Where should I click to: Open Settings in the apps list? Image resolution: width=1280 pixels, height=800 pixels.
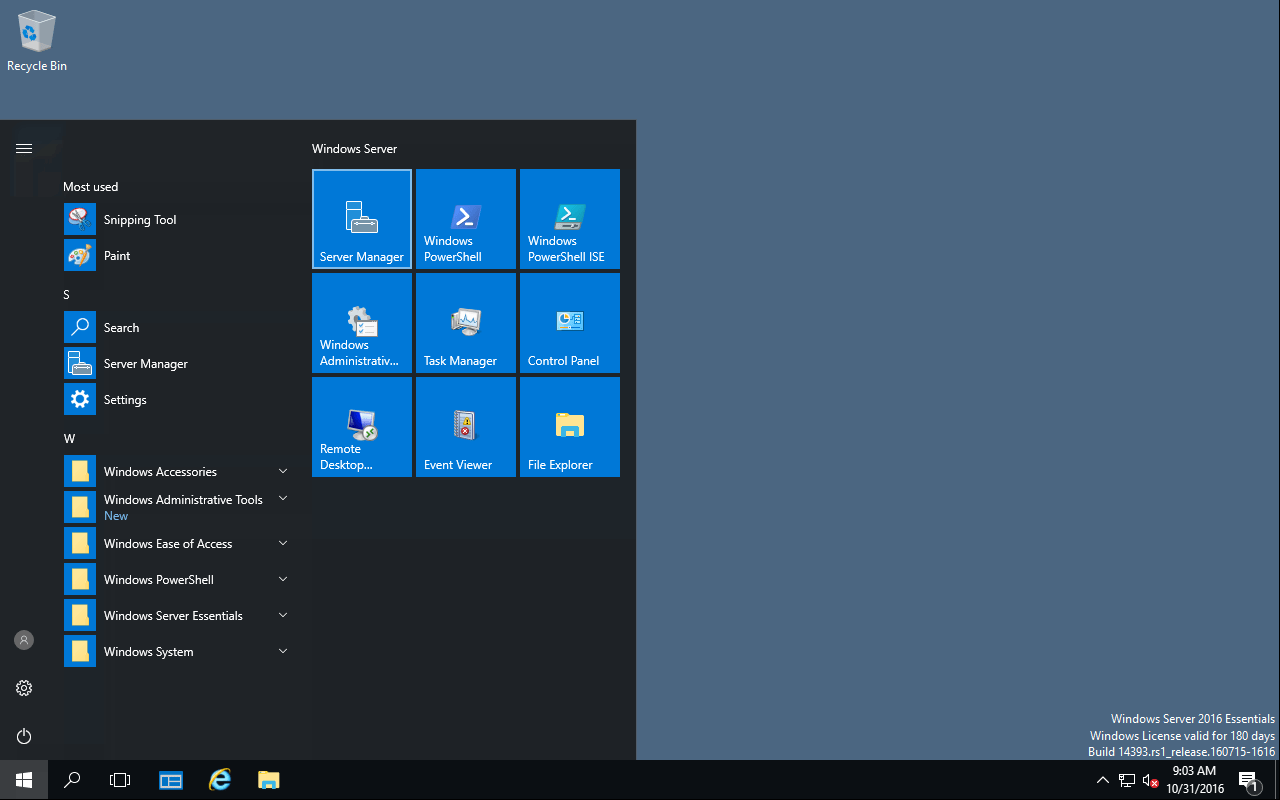[176, 400]
